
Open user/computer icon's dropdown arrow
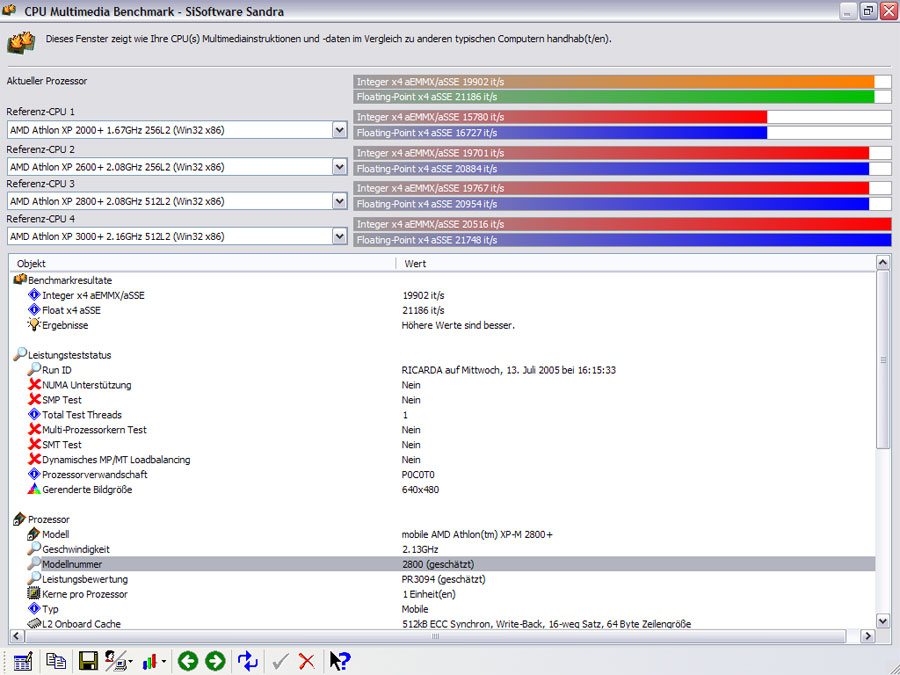pyautogui.click(x=131, y=662)
